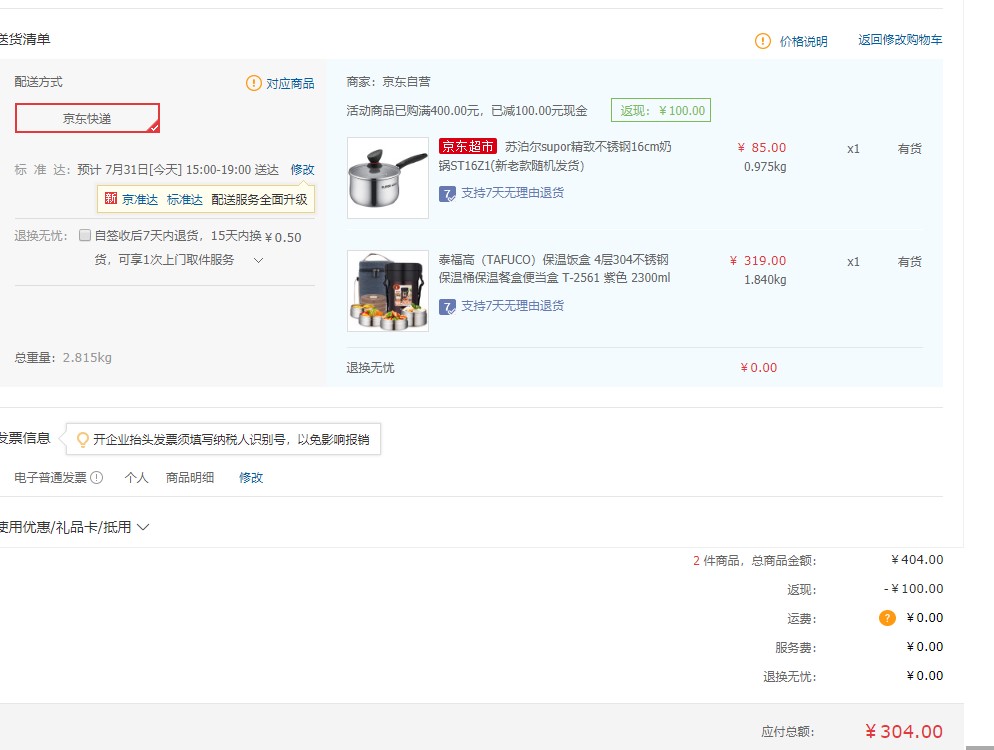Click info icon beside 电子普通发票

coord(96,477)
